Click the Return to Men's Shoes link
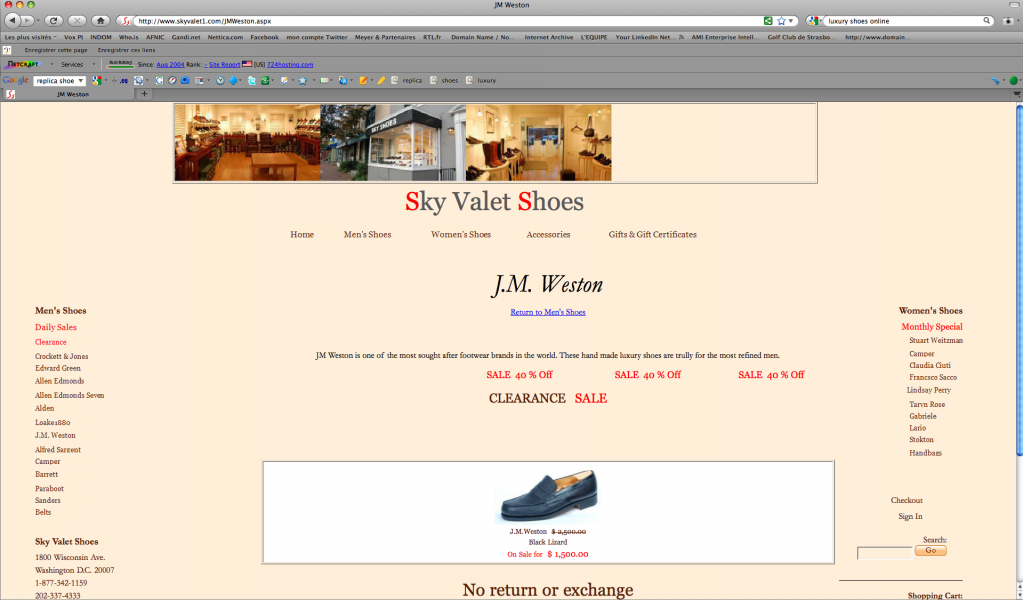Screen dimensions: 1023x600 click(548, 312)
